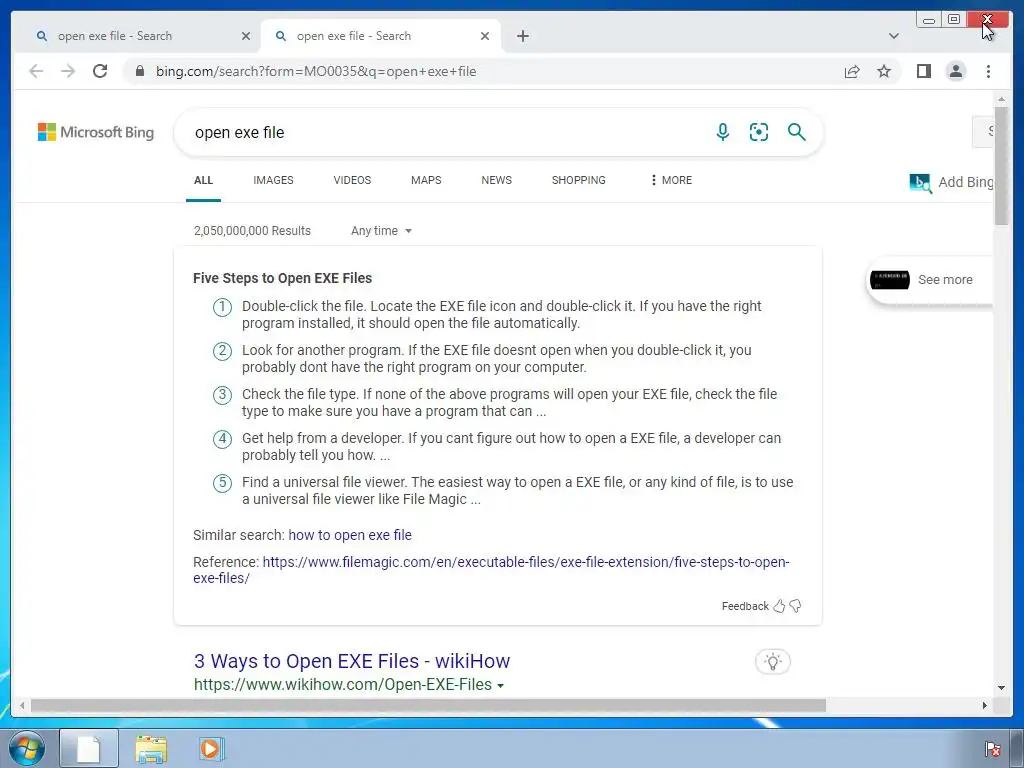
Task: Search by voice using microphone icon
Action: pyautogui.click(x=722, y=132)
